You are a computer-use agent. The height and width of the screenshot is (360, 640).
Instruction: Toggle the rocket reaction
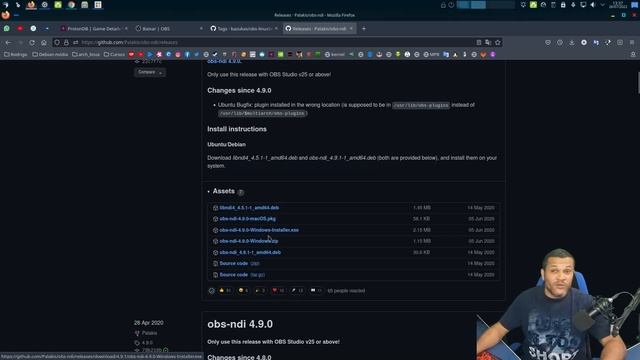tap(297, 291)
